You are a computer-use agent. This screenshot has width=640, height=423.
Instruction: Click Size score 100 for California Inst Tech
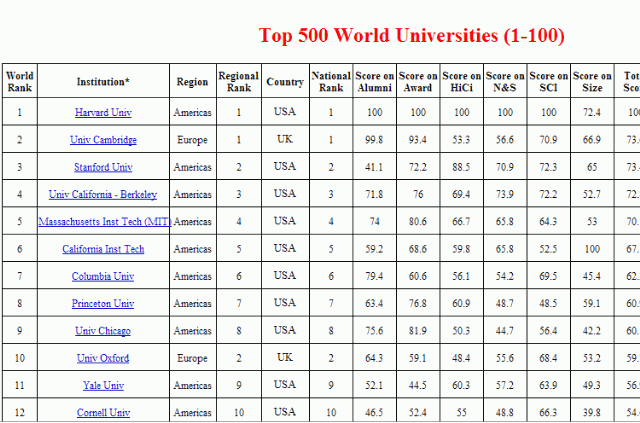click(x=592, y=249)
